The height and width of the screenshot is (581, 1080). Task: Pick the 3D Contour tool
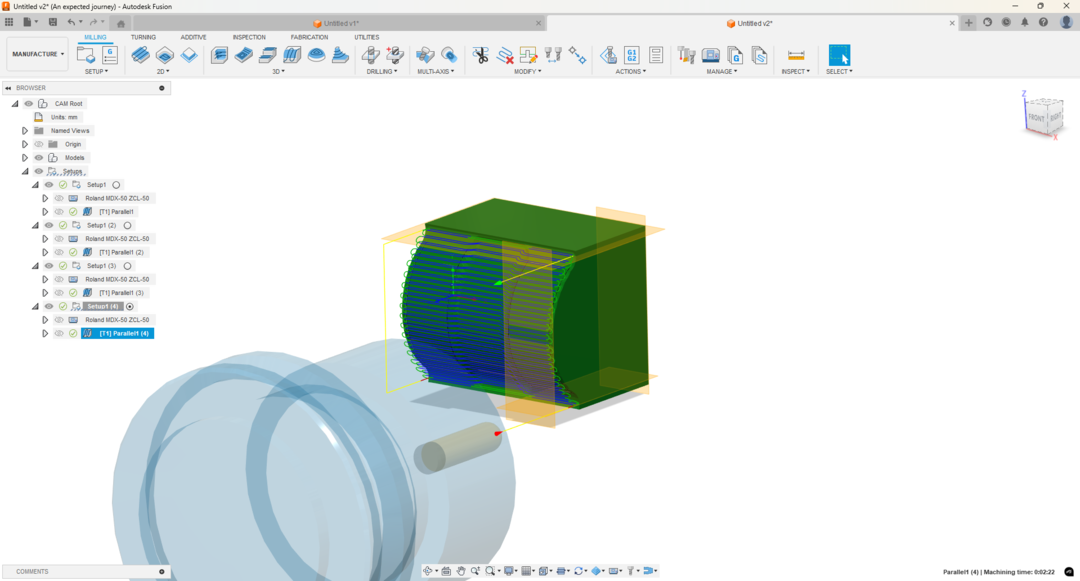pos(340,55)
